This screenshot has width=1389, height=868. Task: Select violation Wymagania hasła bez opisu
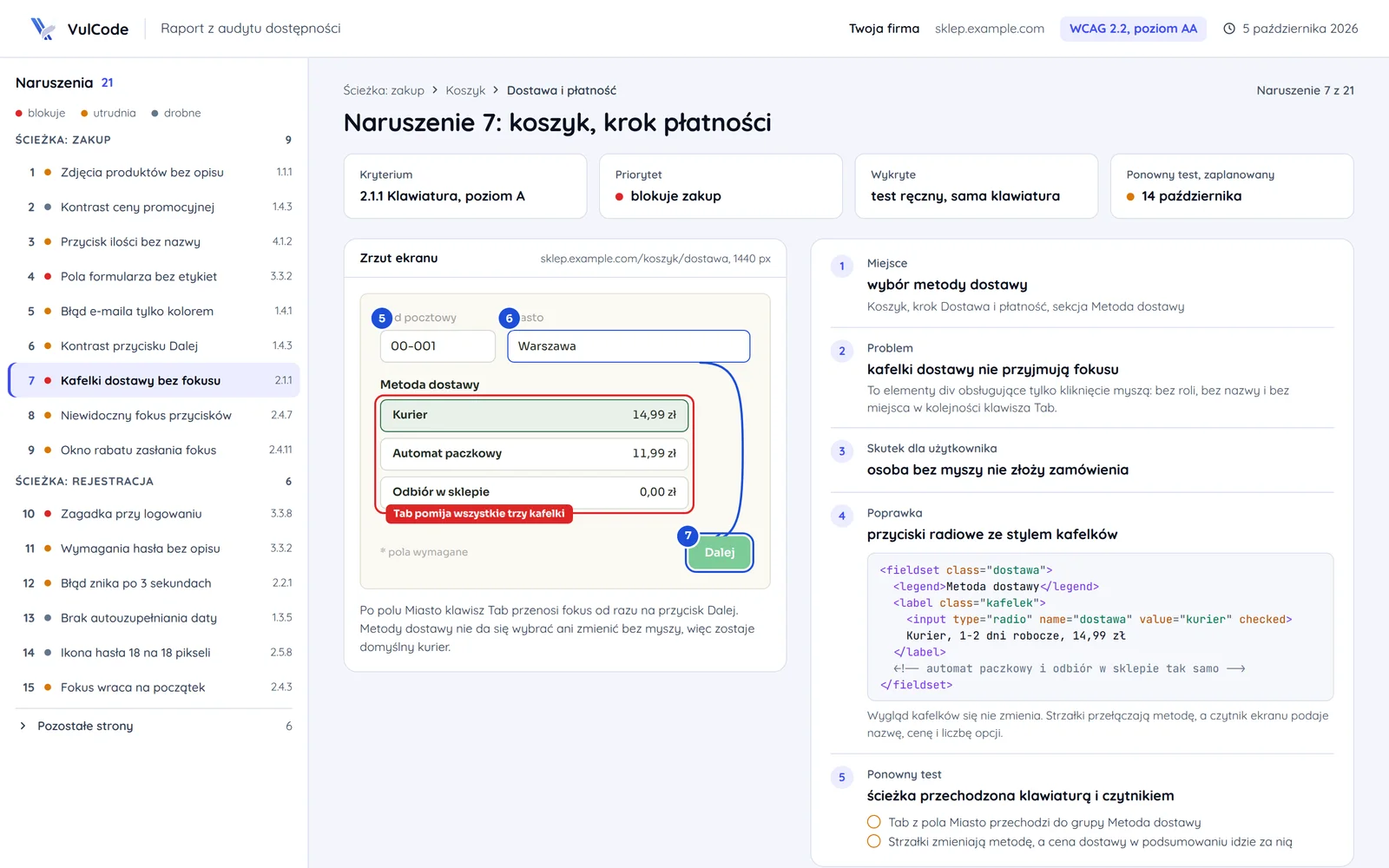[155, 549]
